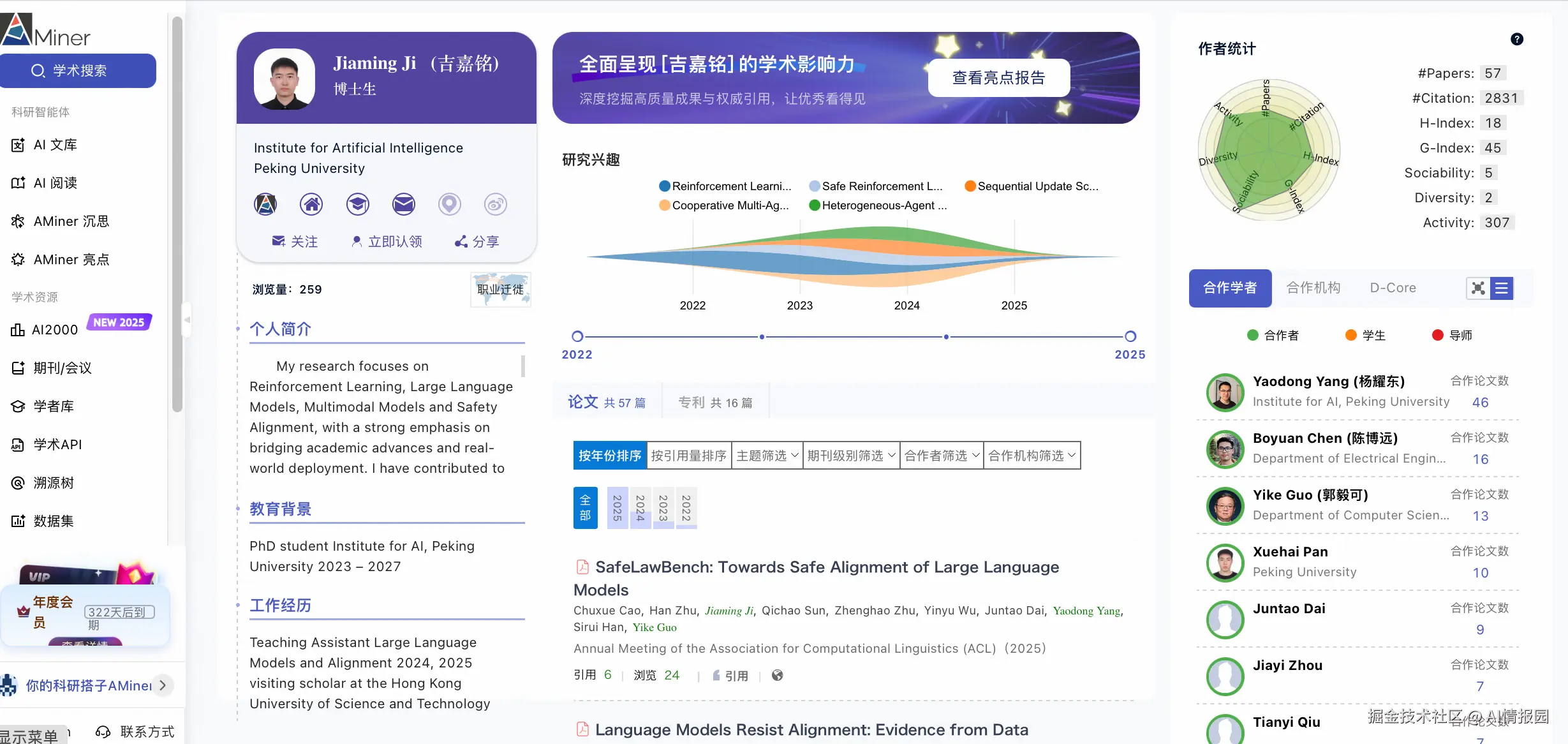1568x744 pixels.
Task: Select the 2024 year filter chip
Action: click(640, 508)
